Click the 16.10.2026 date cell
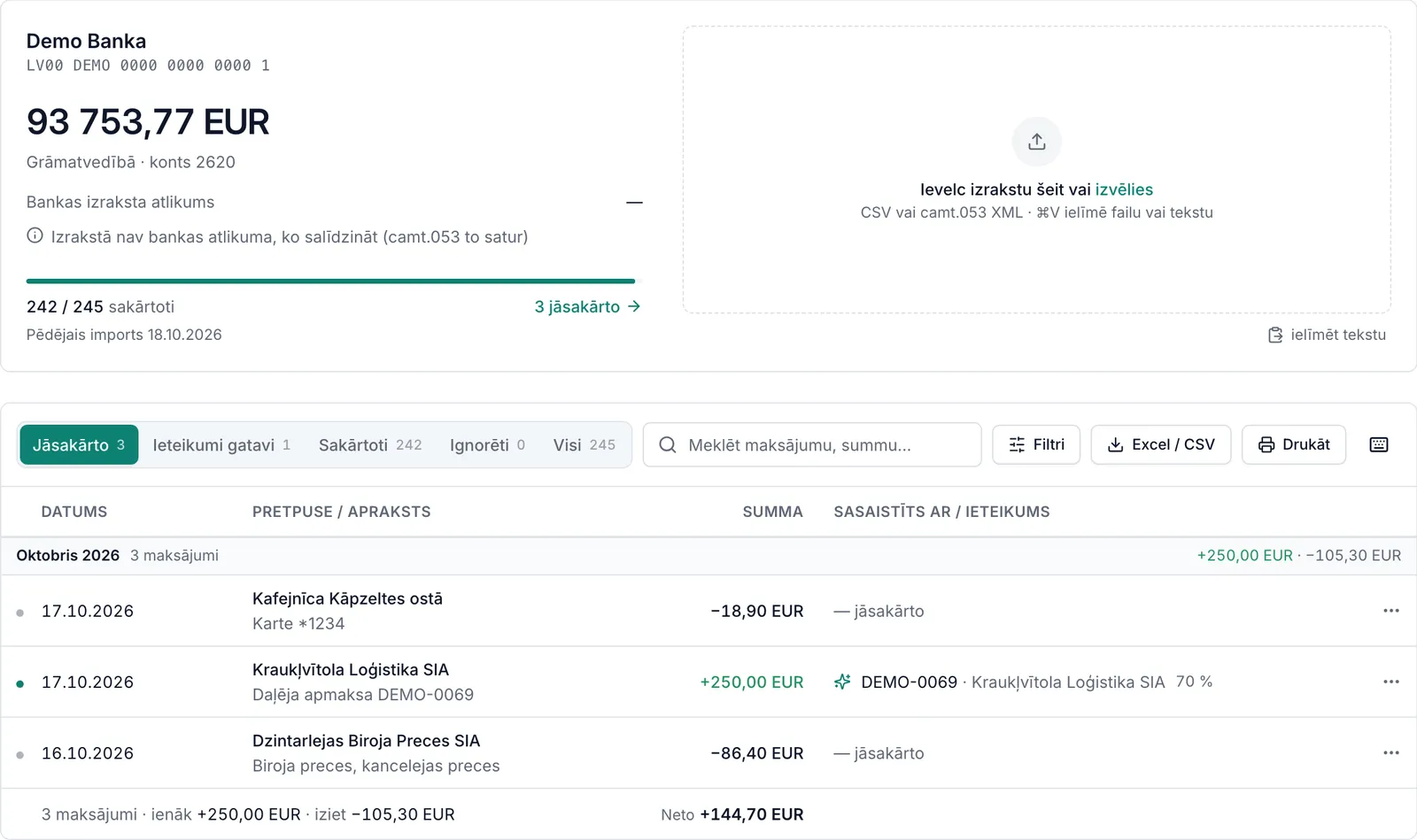Image resolution: width=1417 pixels, height=840 pixels. pyautogui.click(x=88, y=753)
